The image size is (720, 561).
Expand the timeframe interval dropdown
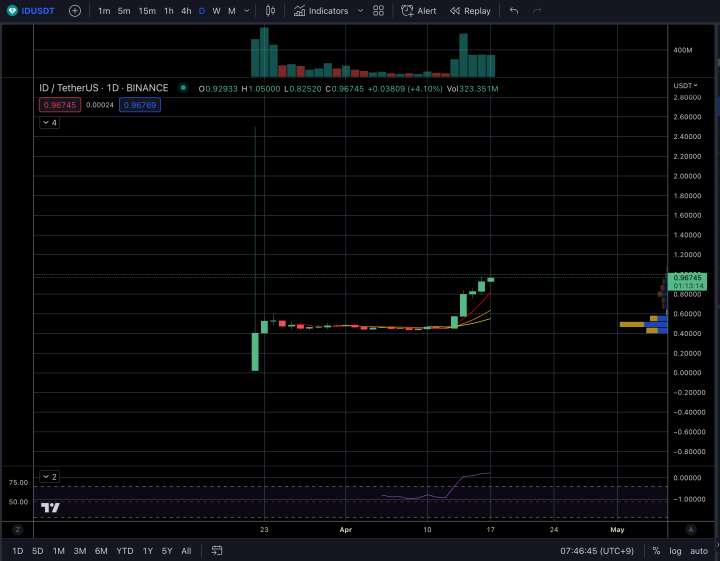(x=247, y=11)
